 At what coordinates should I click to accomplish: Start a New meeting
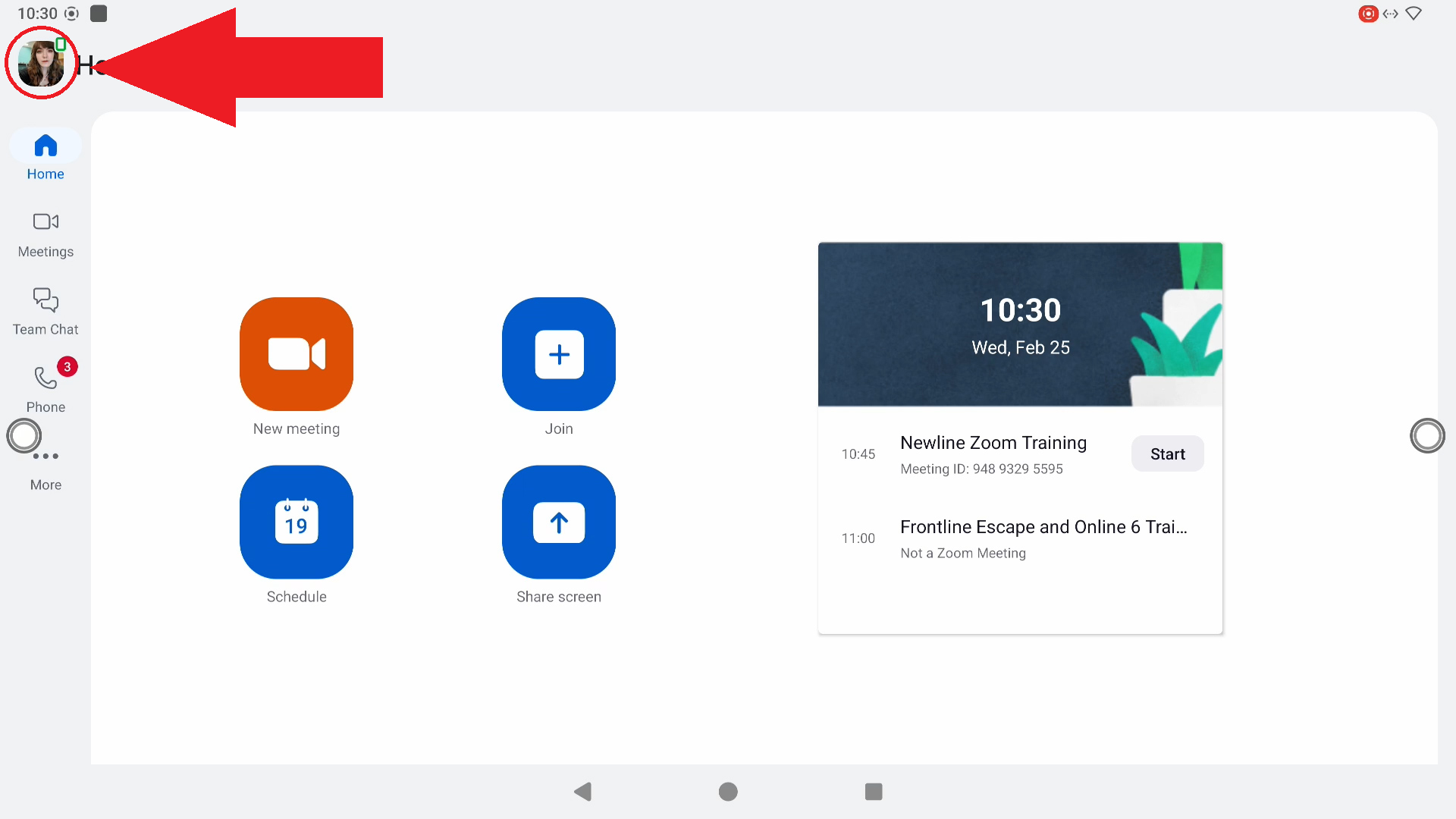click(x=297, y=354)
